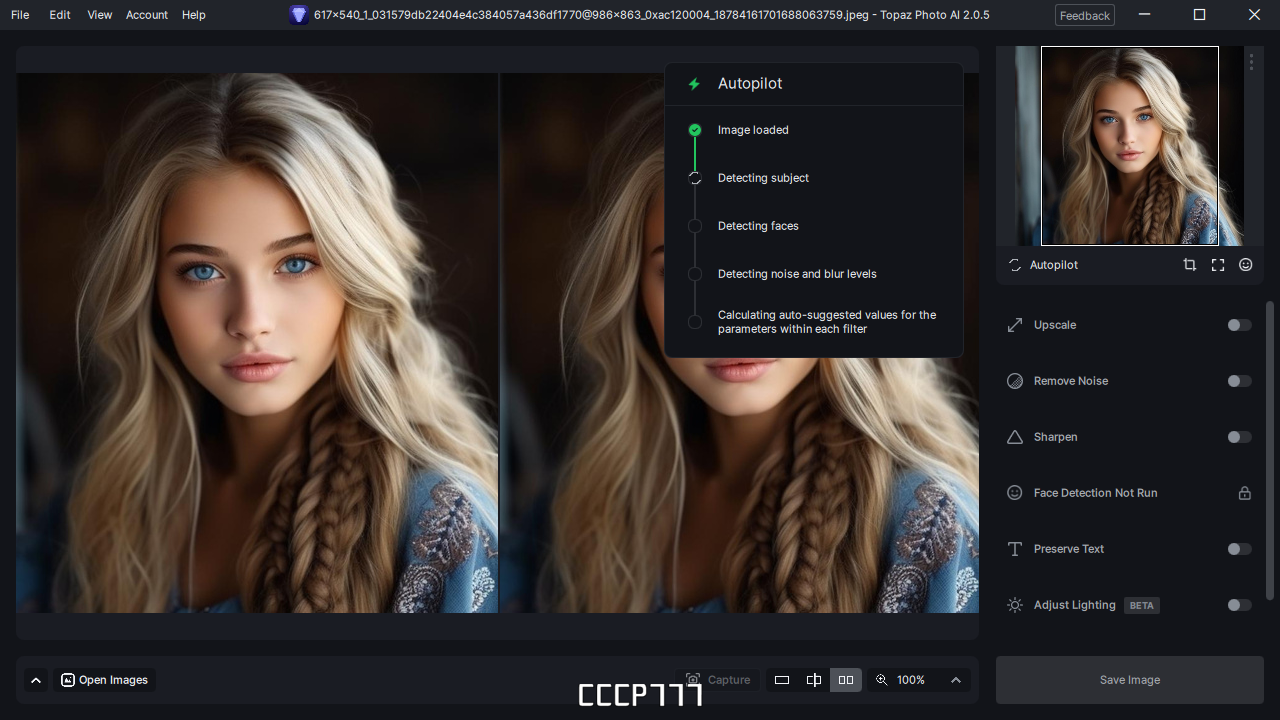Open the Account menu
The height and width of the screenshot is (720, 1280).
click(x=147, y=15)
